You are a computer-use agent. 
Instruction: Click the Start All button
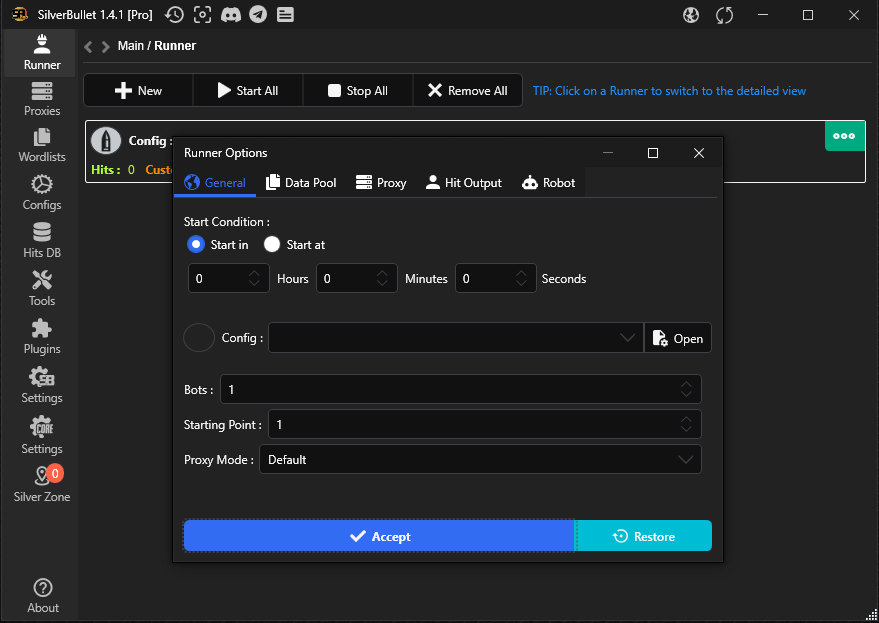click(248, 90)
